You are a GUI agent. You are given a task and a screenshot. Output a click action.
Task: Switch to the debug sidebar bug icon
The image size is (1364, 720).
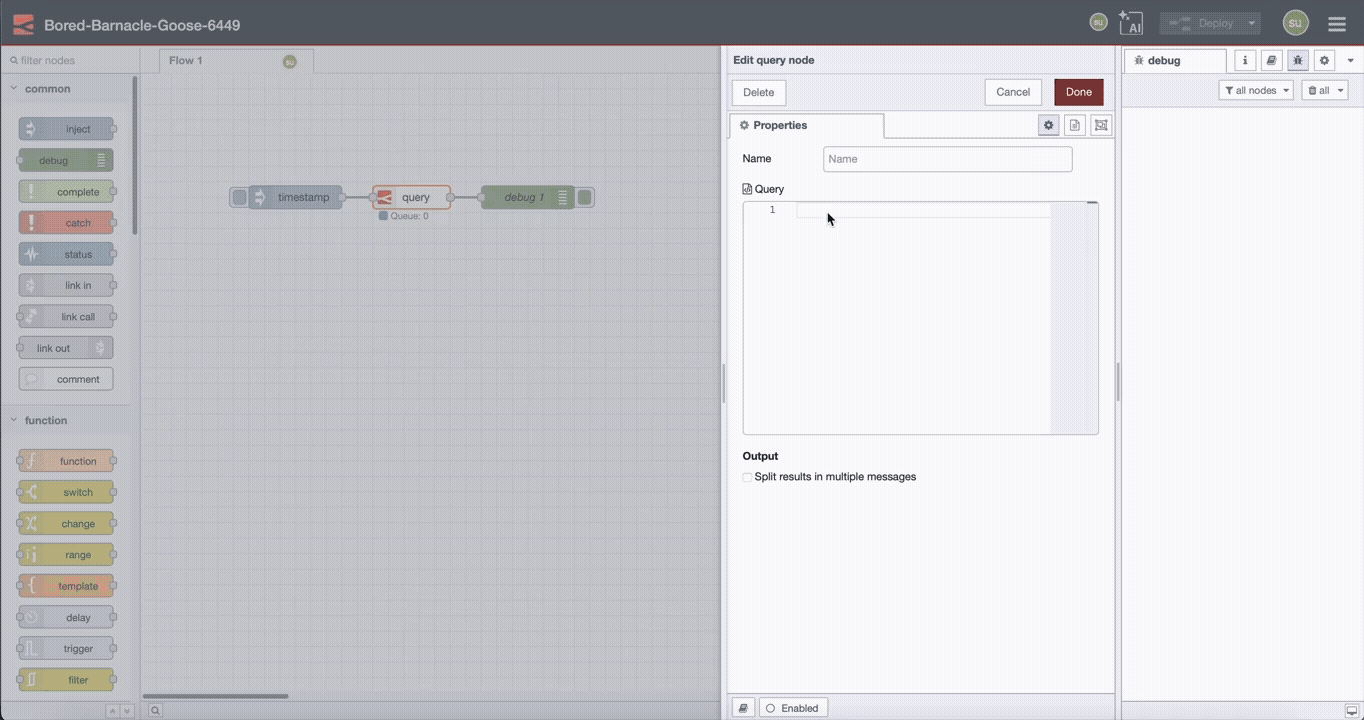(1297, 60)
